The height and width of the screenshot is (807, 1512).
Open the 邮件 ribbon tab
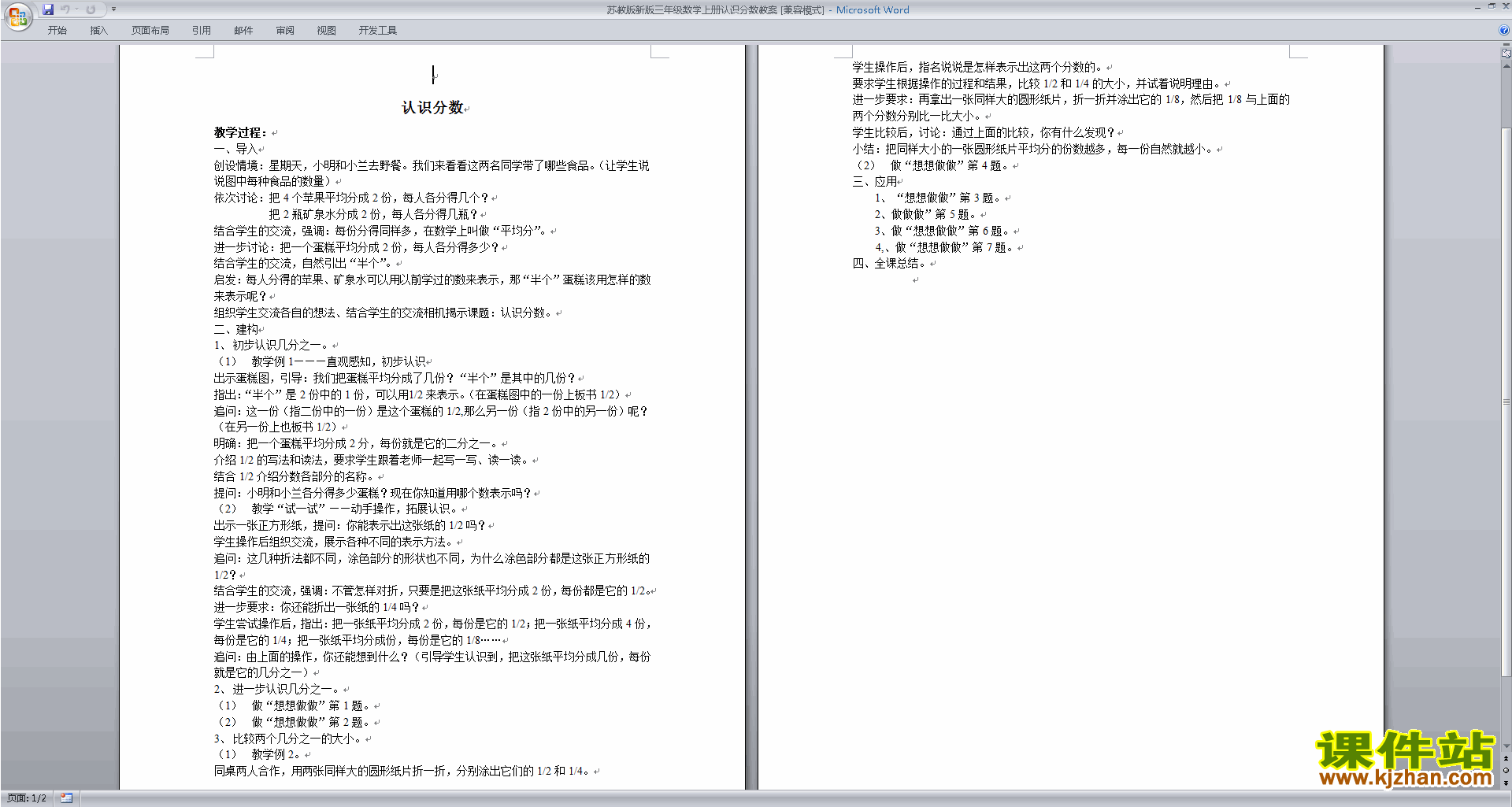coord(243,30)
